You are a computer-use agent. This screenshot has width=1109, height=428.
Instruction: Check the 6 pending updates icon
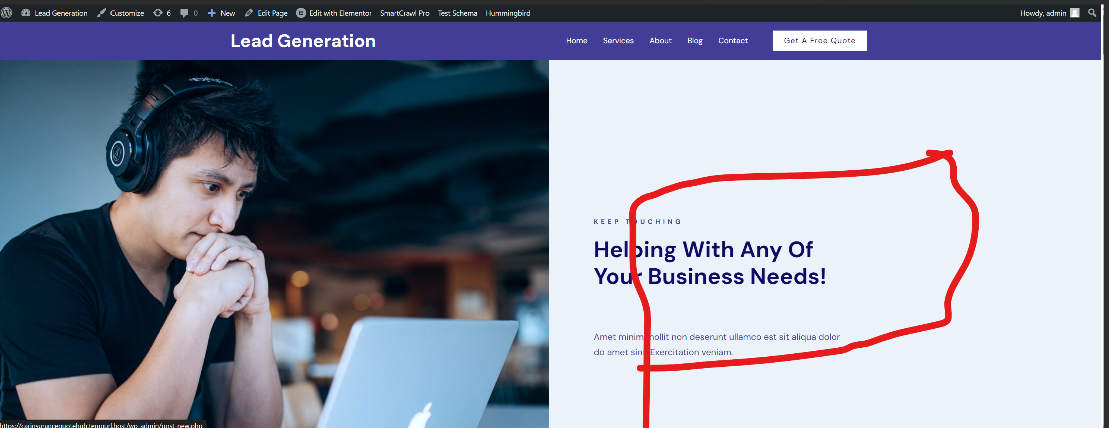tap(162, 13)
